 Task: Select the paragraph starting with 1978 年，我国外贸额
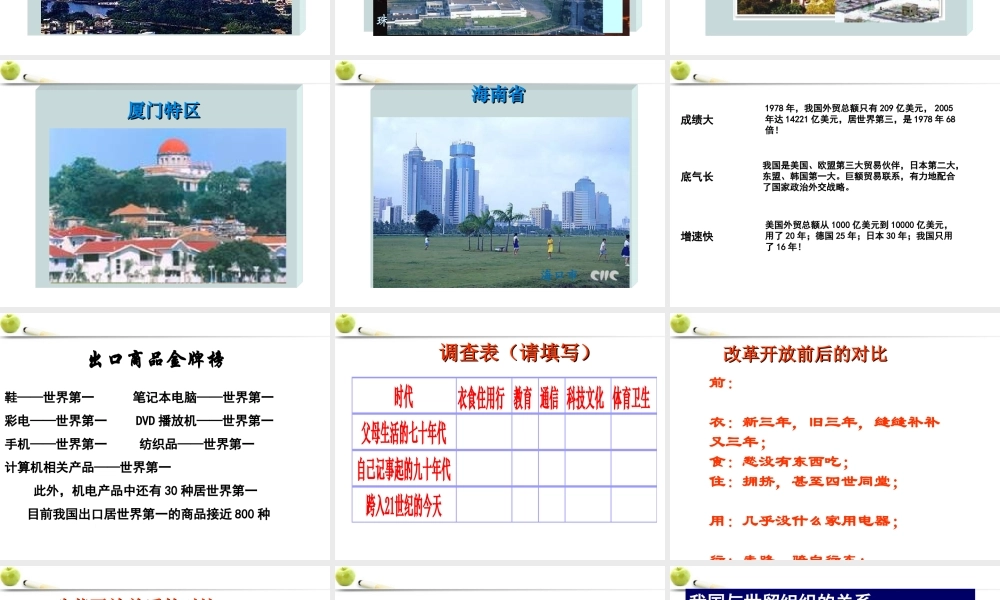coord(860,119)
